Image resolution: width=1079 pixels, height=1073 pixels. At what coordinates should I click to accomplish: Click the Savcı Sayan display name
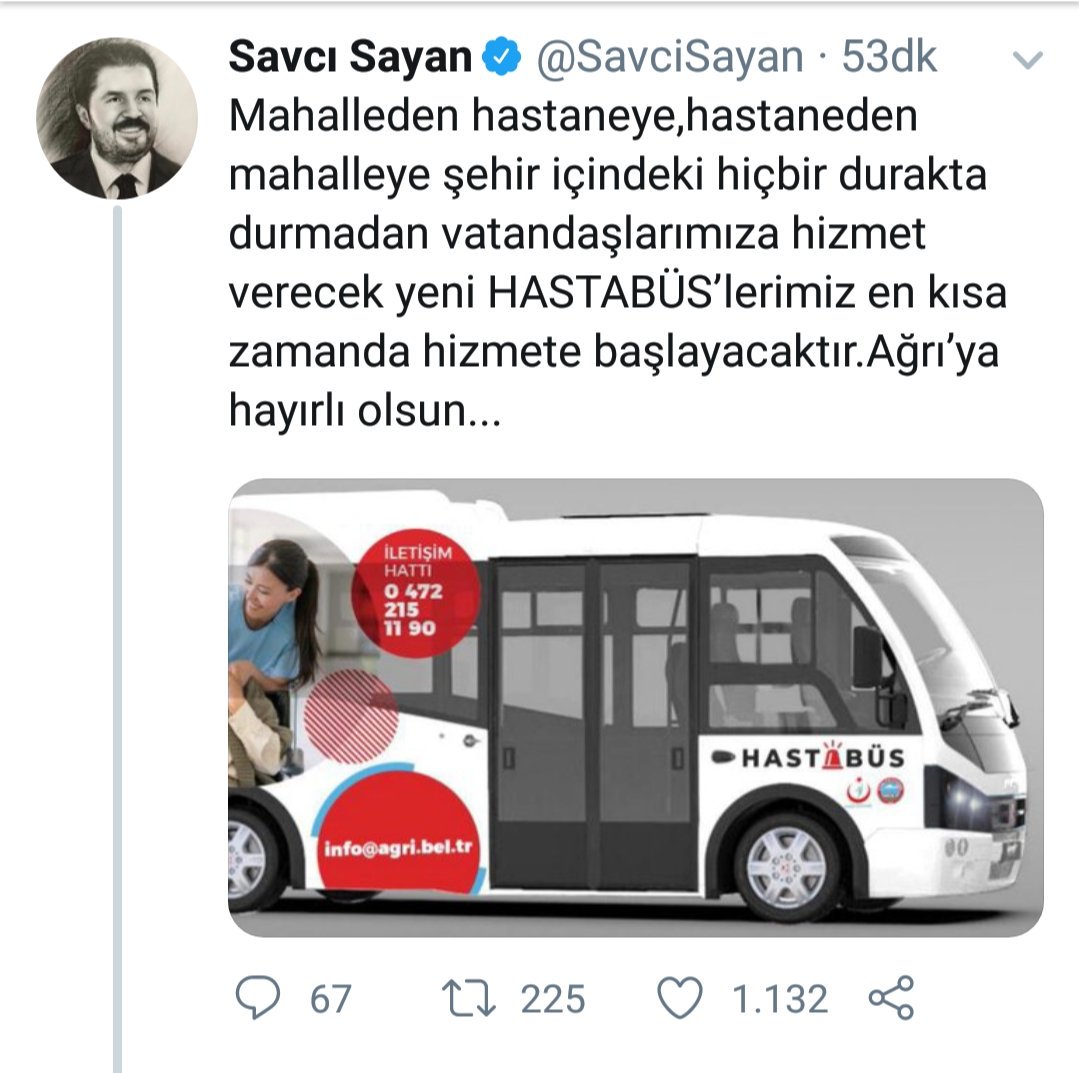tap(350, 56)
